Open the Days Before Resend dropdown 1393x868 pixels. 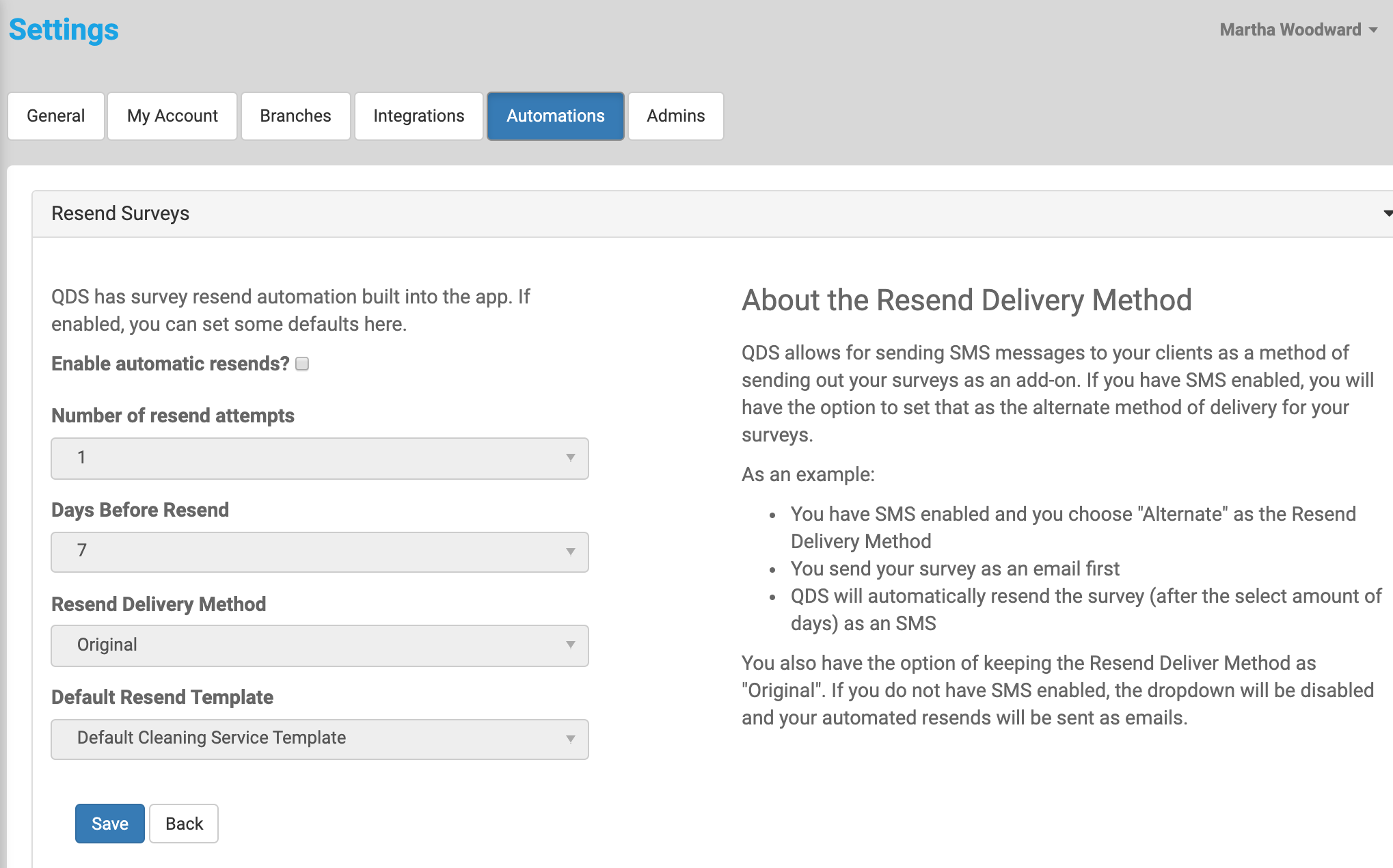[319, 552]
